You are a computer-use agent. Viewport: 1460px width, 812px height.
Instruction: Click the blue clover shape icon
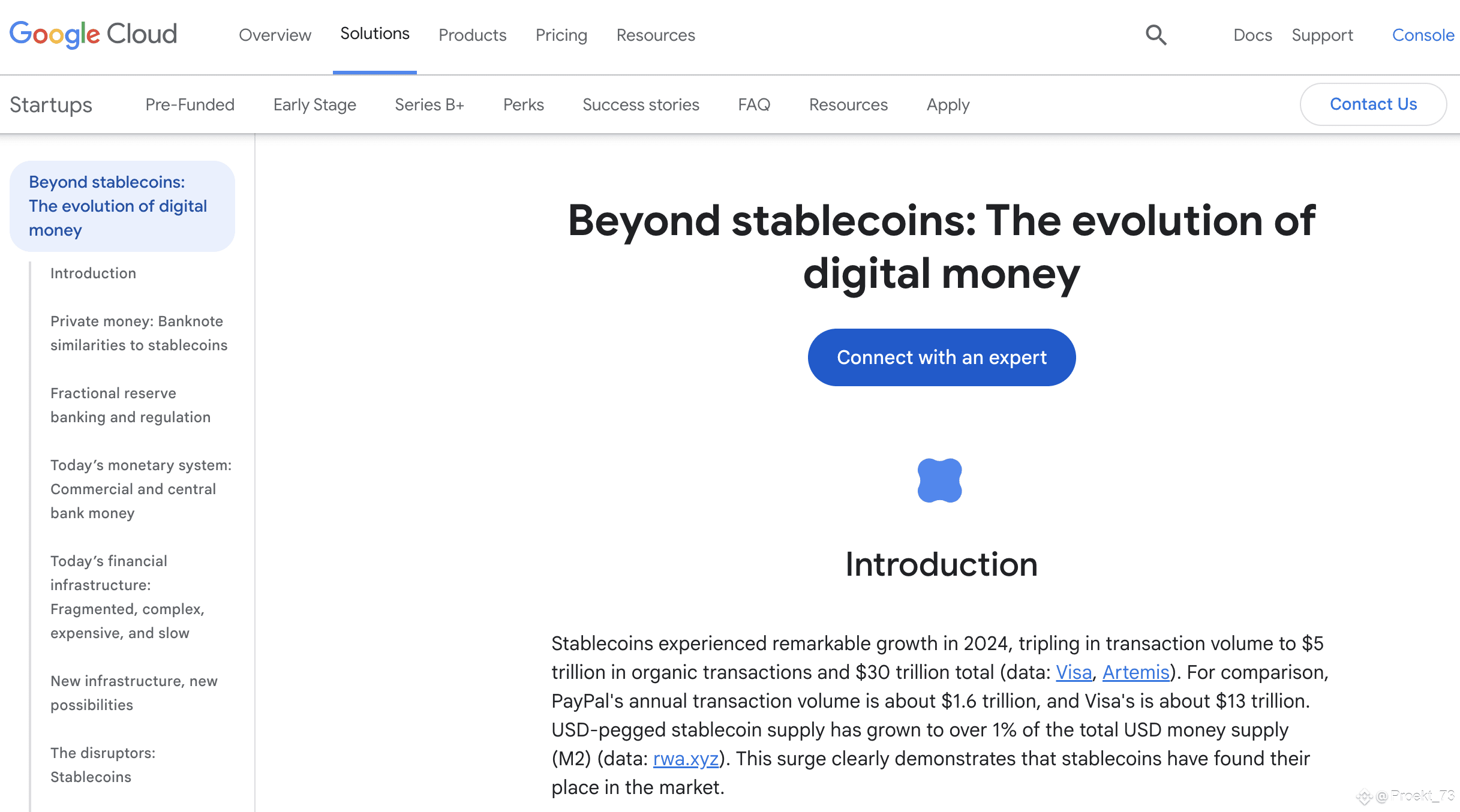pos(940,480)
